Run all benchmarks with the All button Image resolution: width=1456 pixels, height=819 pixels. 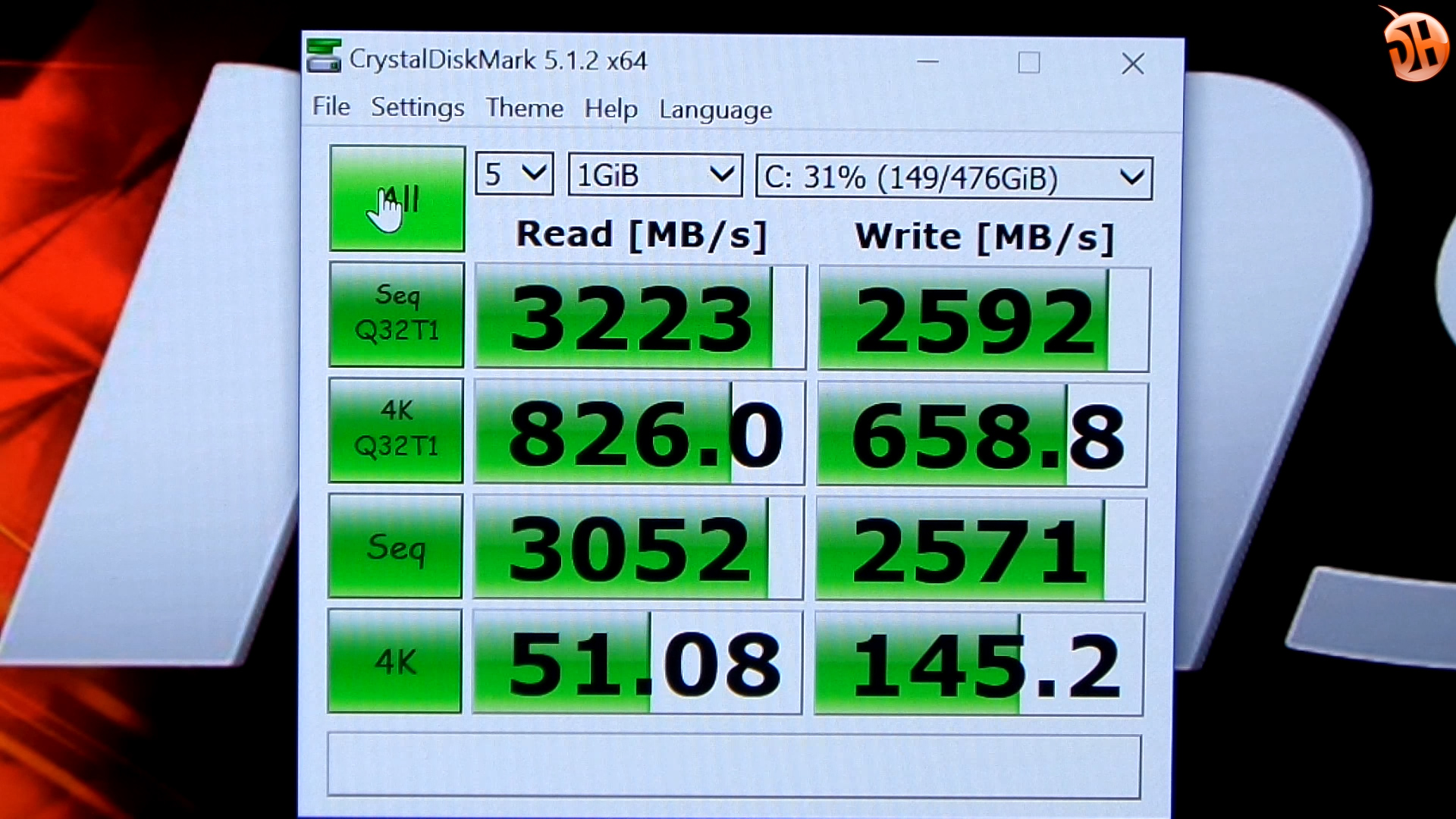click(397, 199)
